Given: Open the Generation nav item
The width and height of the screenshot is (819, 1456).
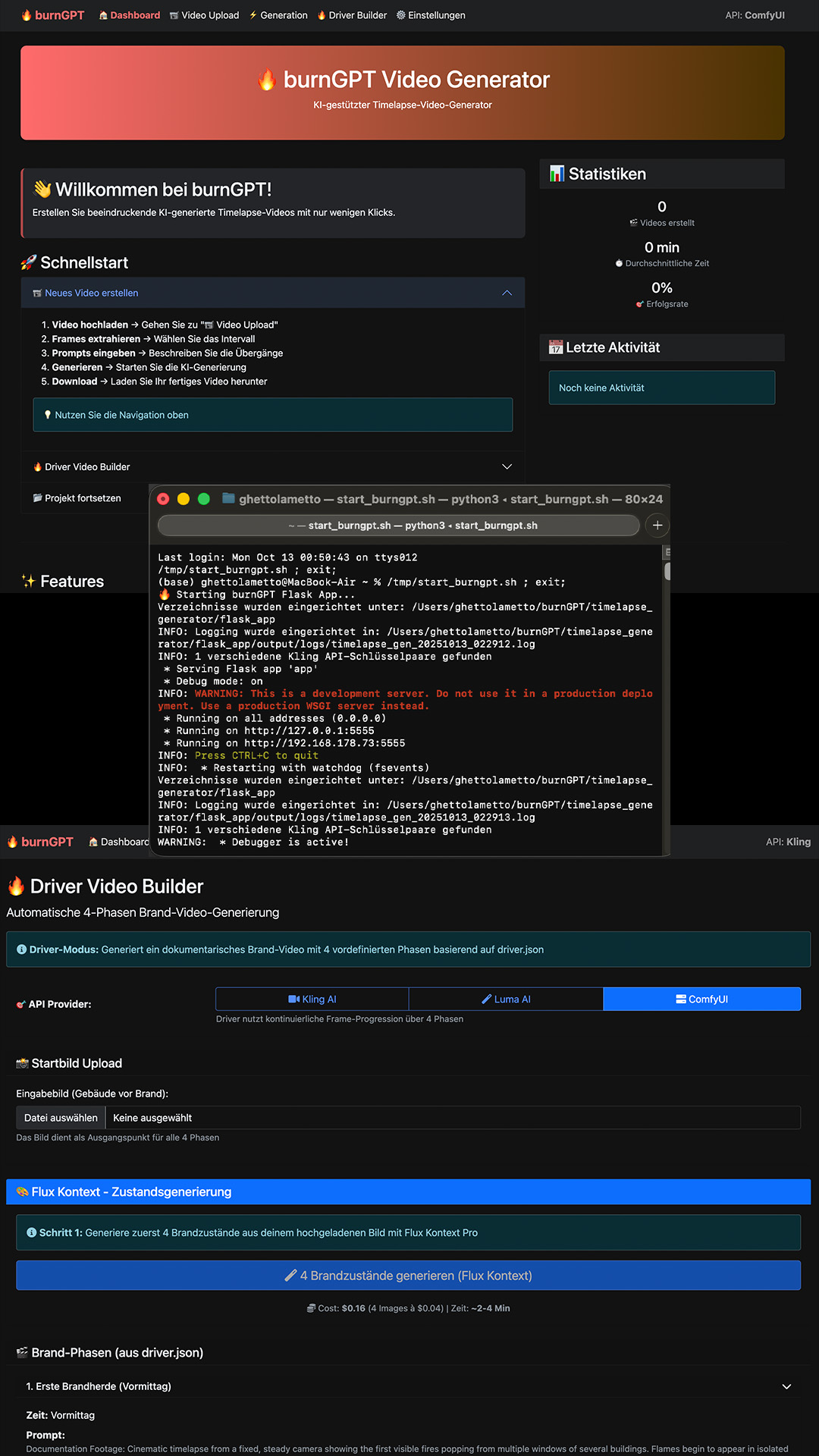Looking at the screenshot, I should click(x=278, y=15).
